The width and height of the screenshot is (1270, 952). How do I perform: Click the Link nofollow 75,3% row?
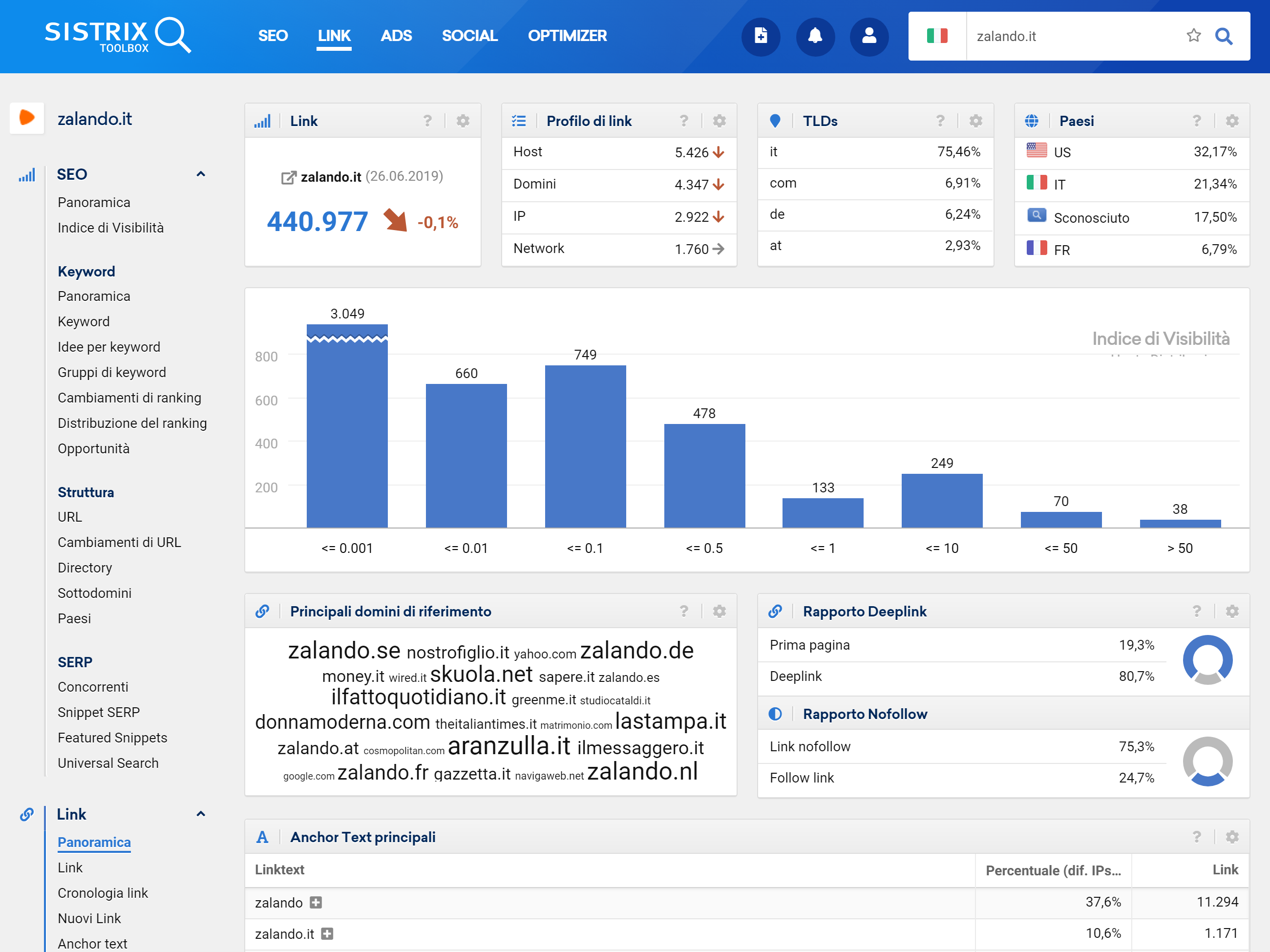[962, 746]
